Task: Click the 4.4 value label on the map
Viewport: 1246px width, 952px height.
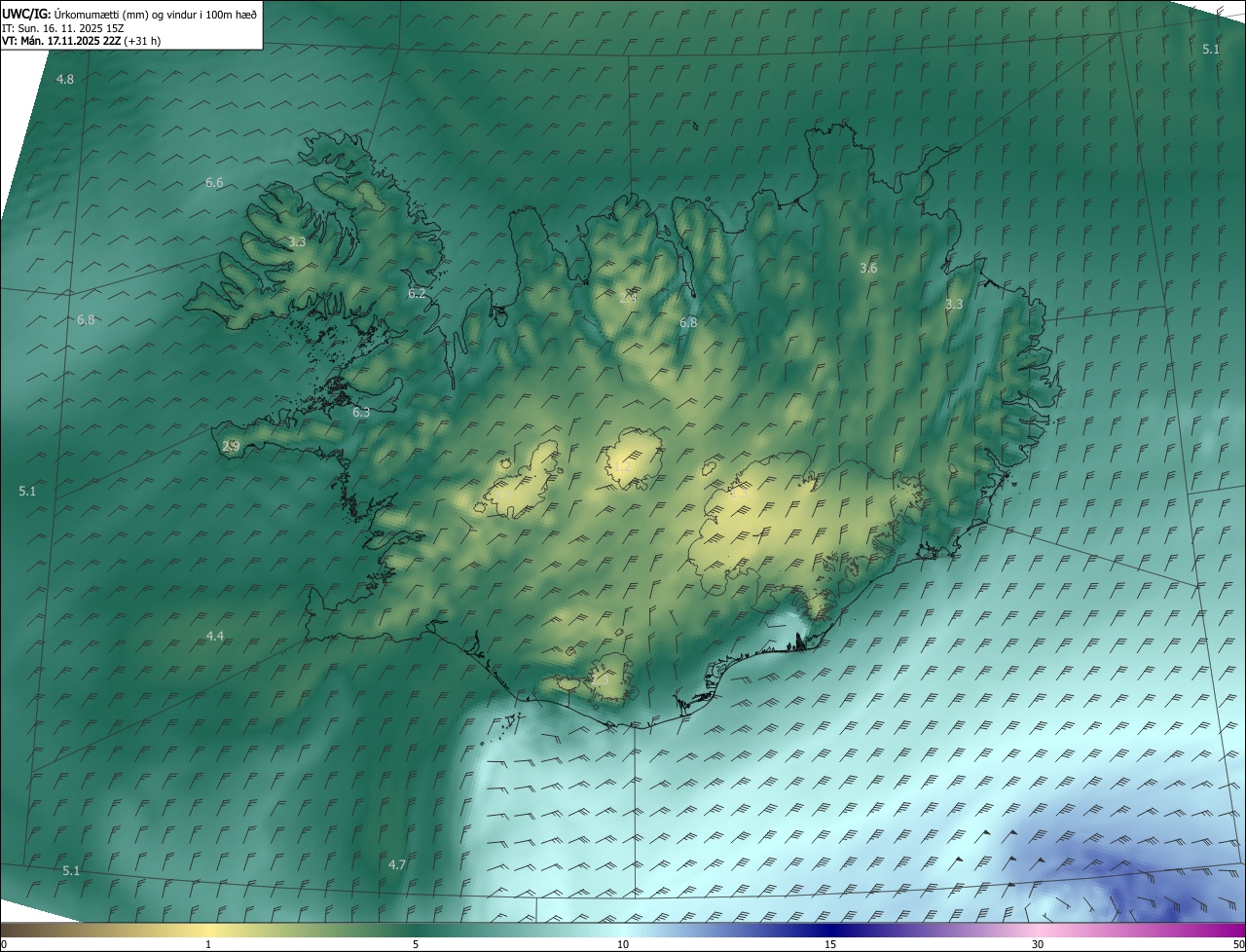Action: tap(215, 636)
